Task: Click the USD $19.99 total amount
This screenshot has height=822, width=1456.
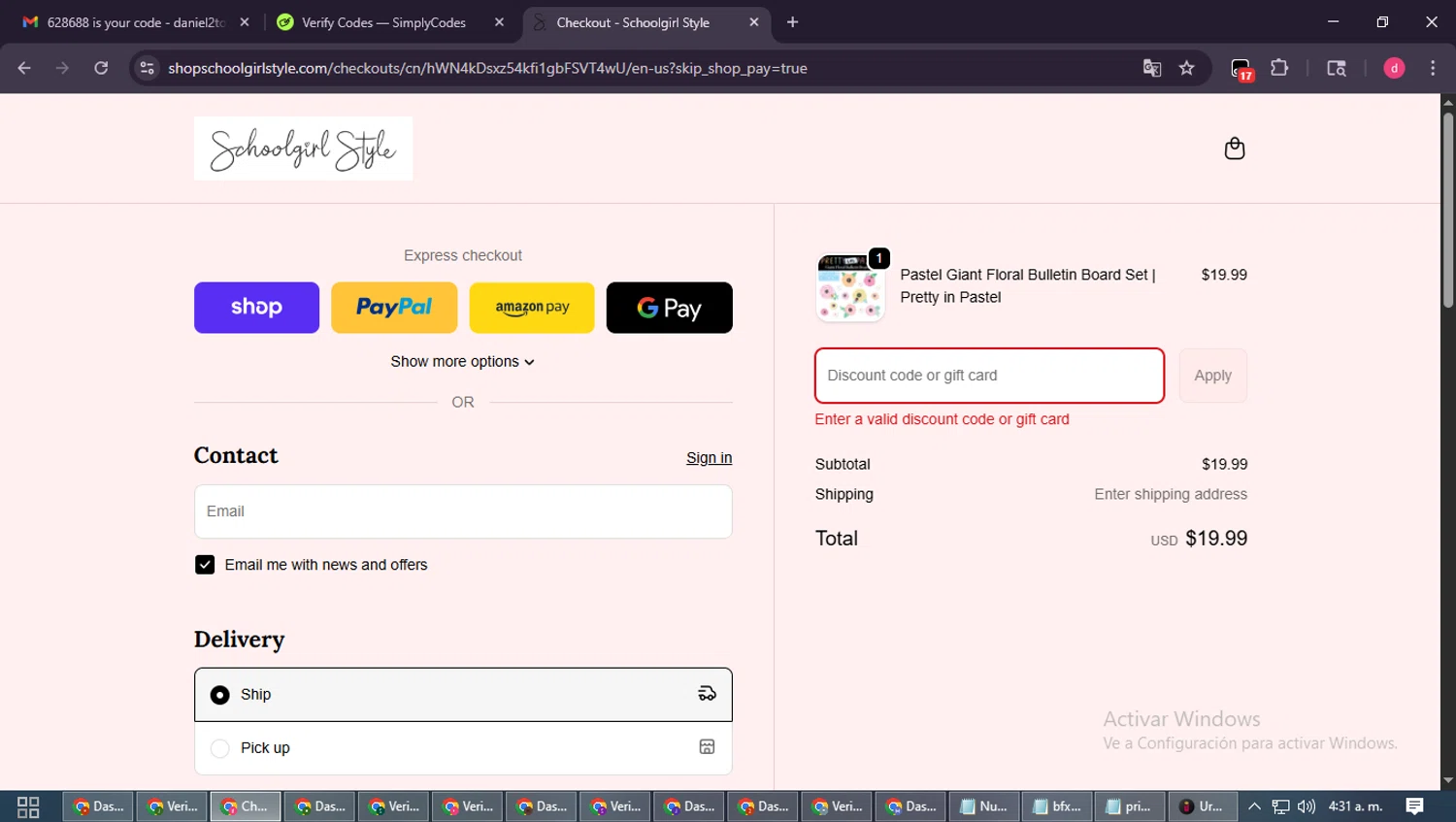Action: pos(1200,539)
